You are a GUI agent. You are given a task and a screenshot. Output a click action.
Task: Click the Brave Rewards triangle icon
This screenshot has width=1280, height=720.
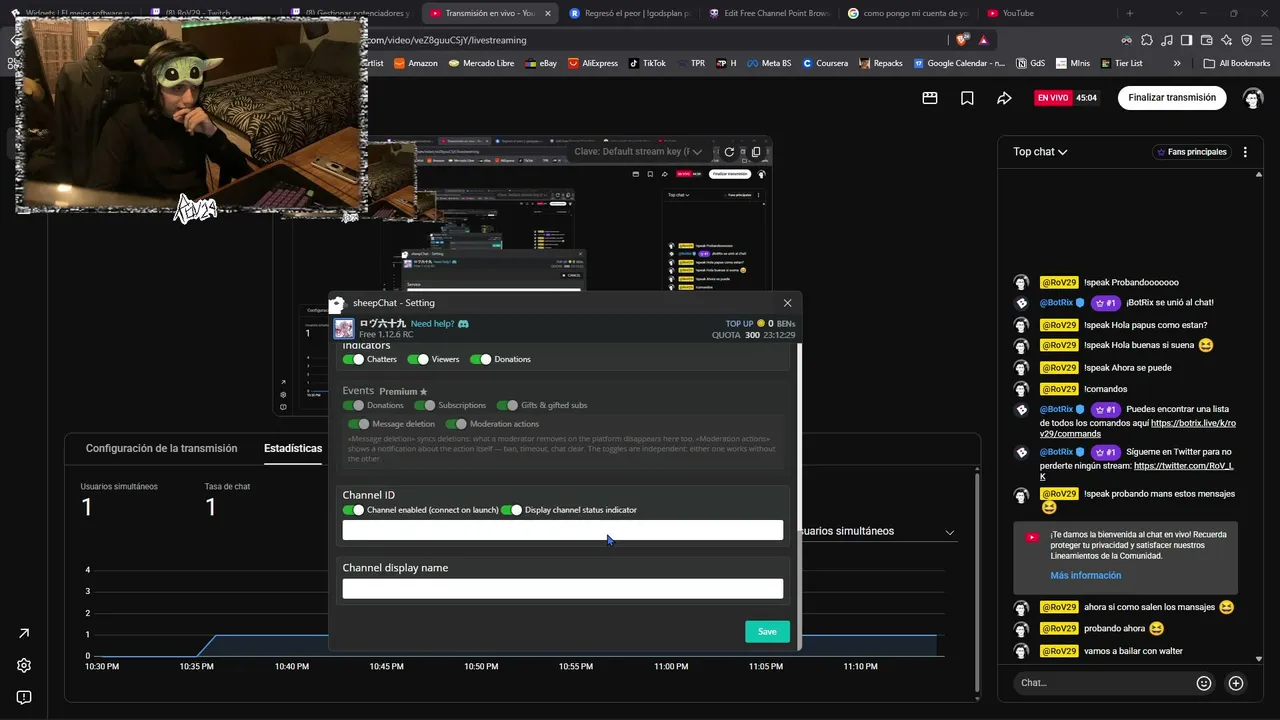point(984,40)
